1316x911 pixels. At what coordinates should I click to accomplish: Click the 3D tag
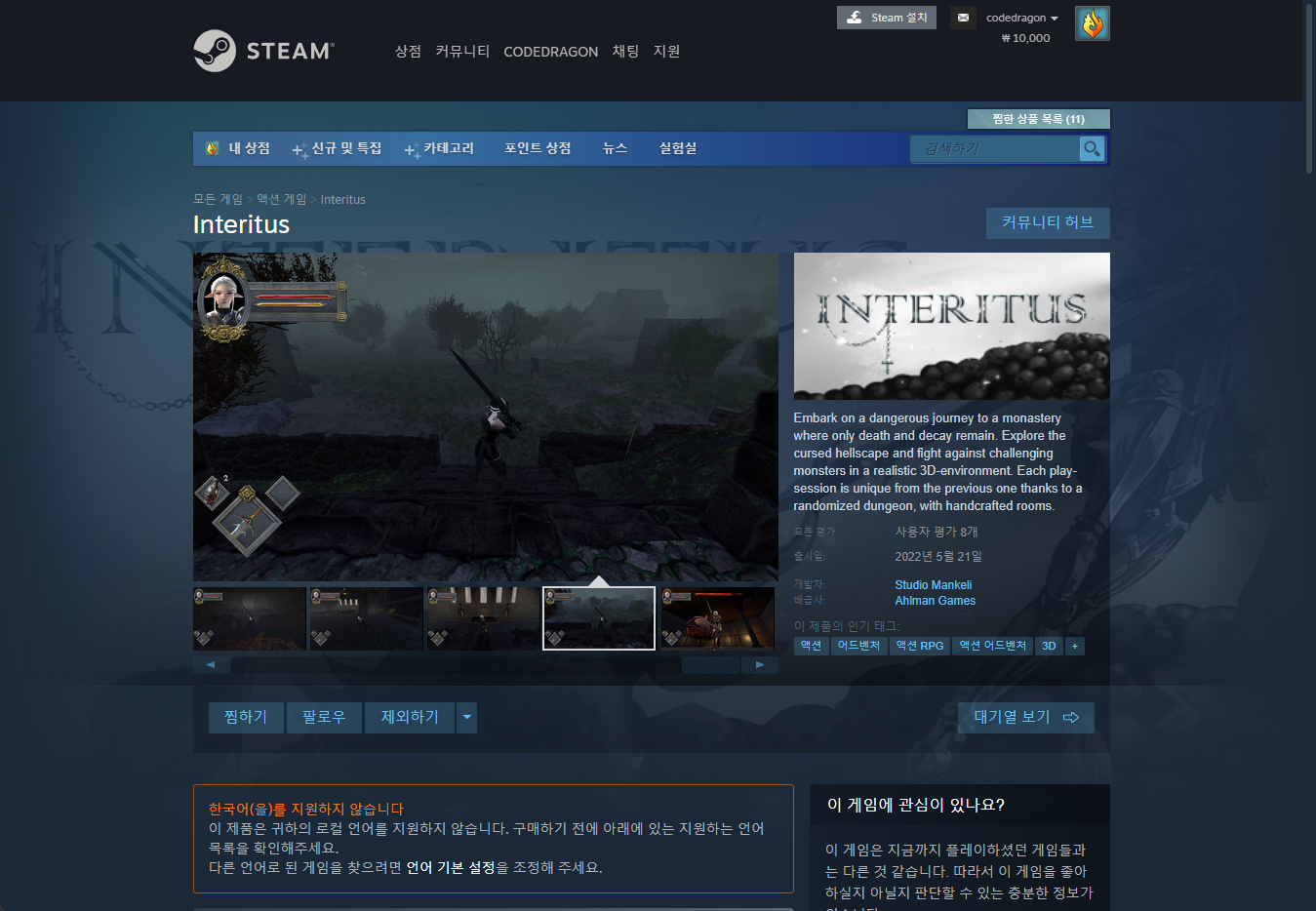1049,646
